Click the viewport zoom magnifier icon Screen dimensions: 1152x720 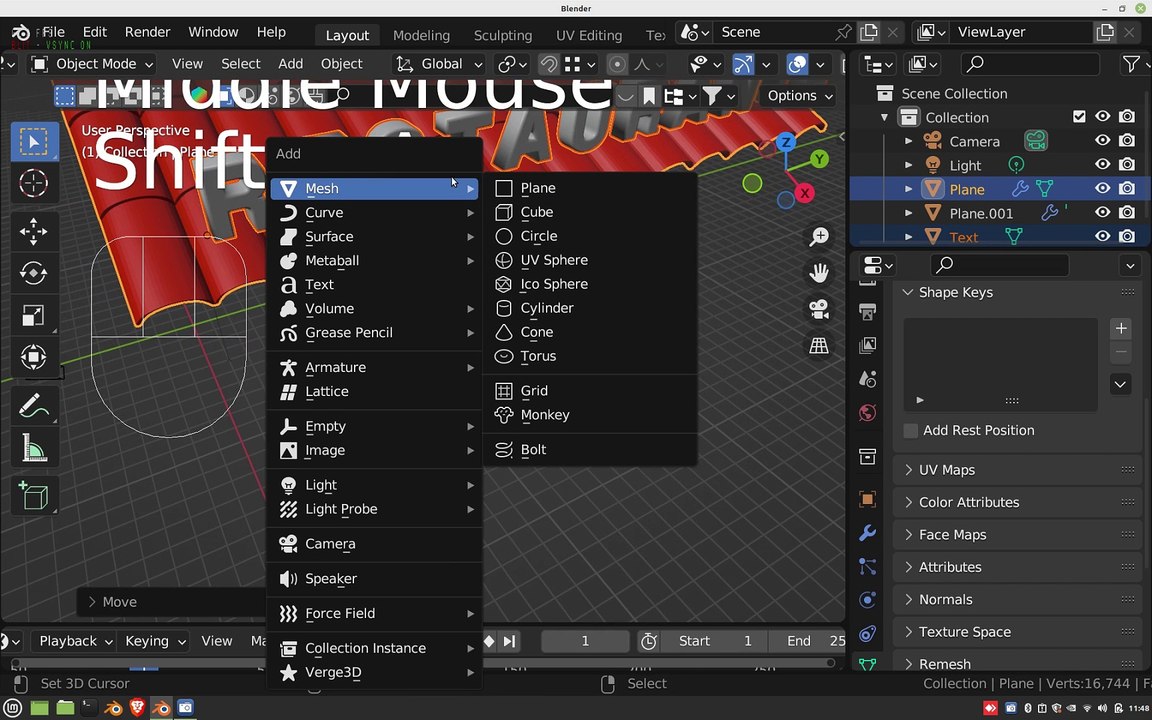tap(818, 237)
